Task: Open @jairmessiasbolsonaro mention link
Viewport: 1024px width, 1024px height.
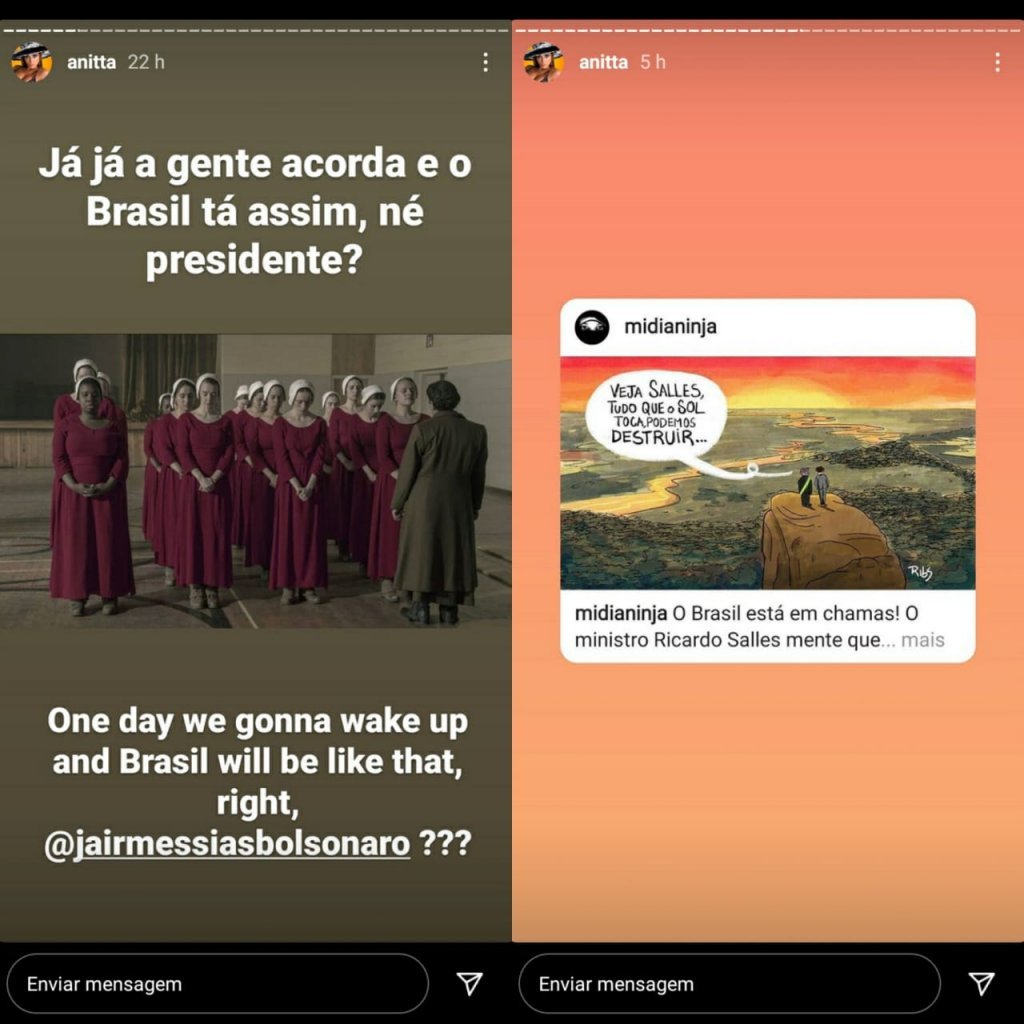Action: pos(227,843)
